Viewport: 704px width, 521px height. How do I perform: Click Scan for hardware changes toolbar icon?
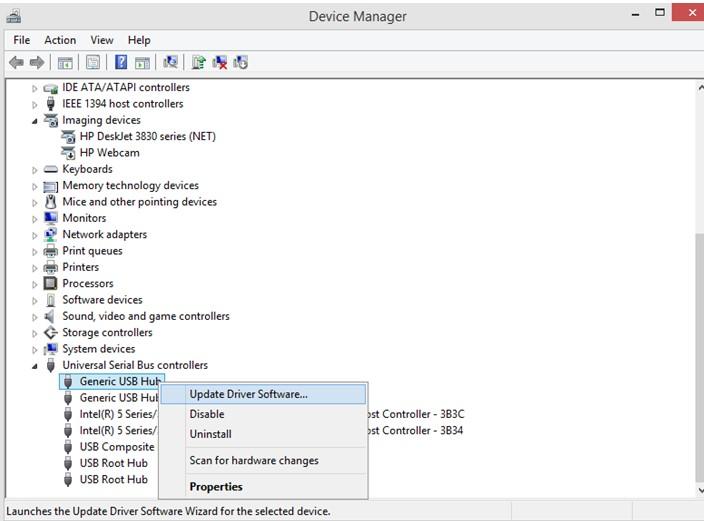(171, 62)
